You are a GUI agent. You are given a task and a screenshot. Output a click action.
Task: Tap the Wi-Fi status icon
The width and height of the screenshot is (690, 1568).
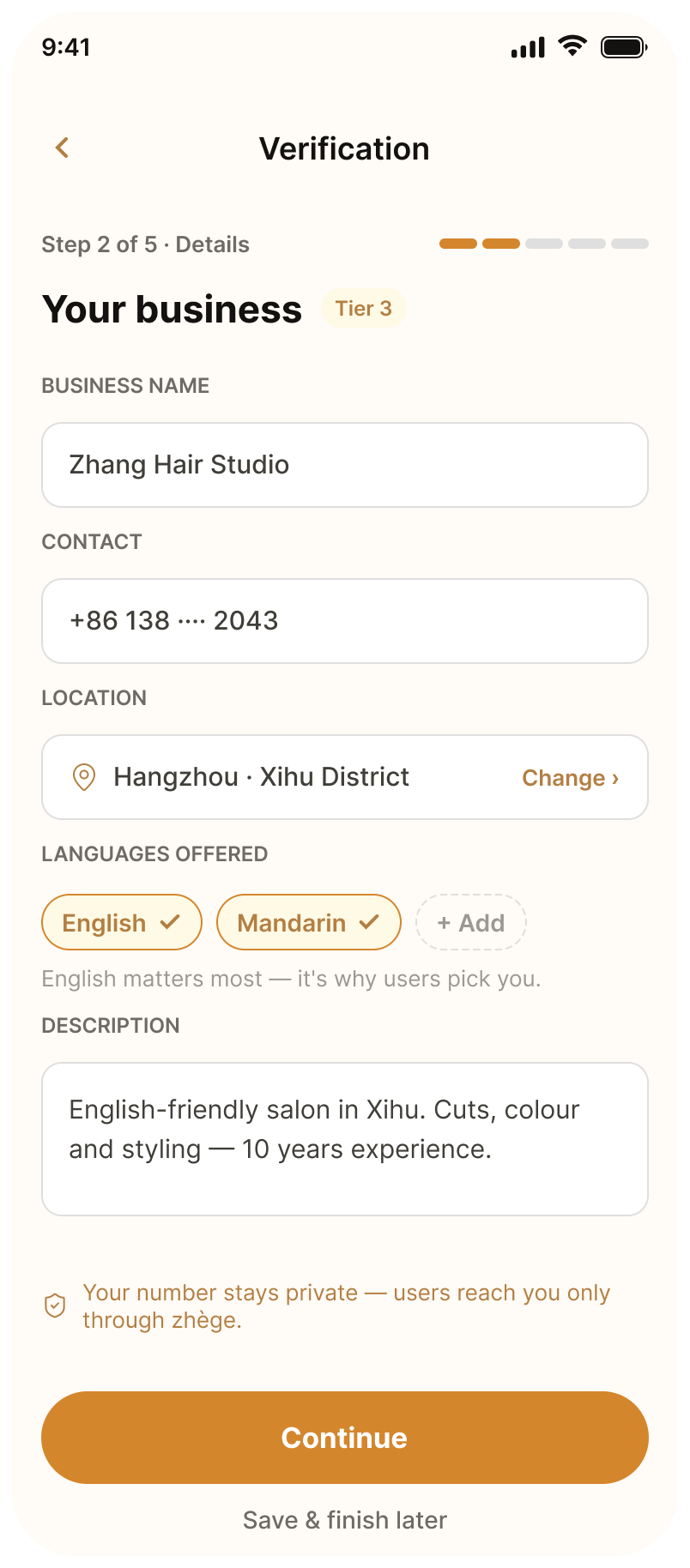(572, 46)
